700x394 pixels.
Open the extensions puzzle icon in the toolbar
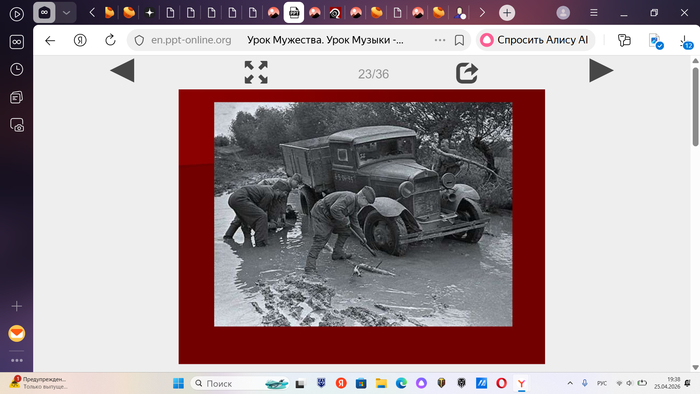624,40
